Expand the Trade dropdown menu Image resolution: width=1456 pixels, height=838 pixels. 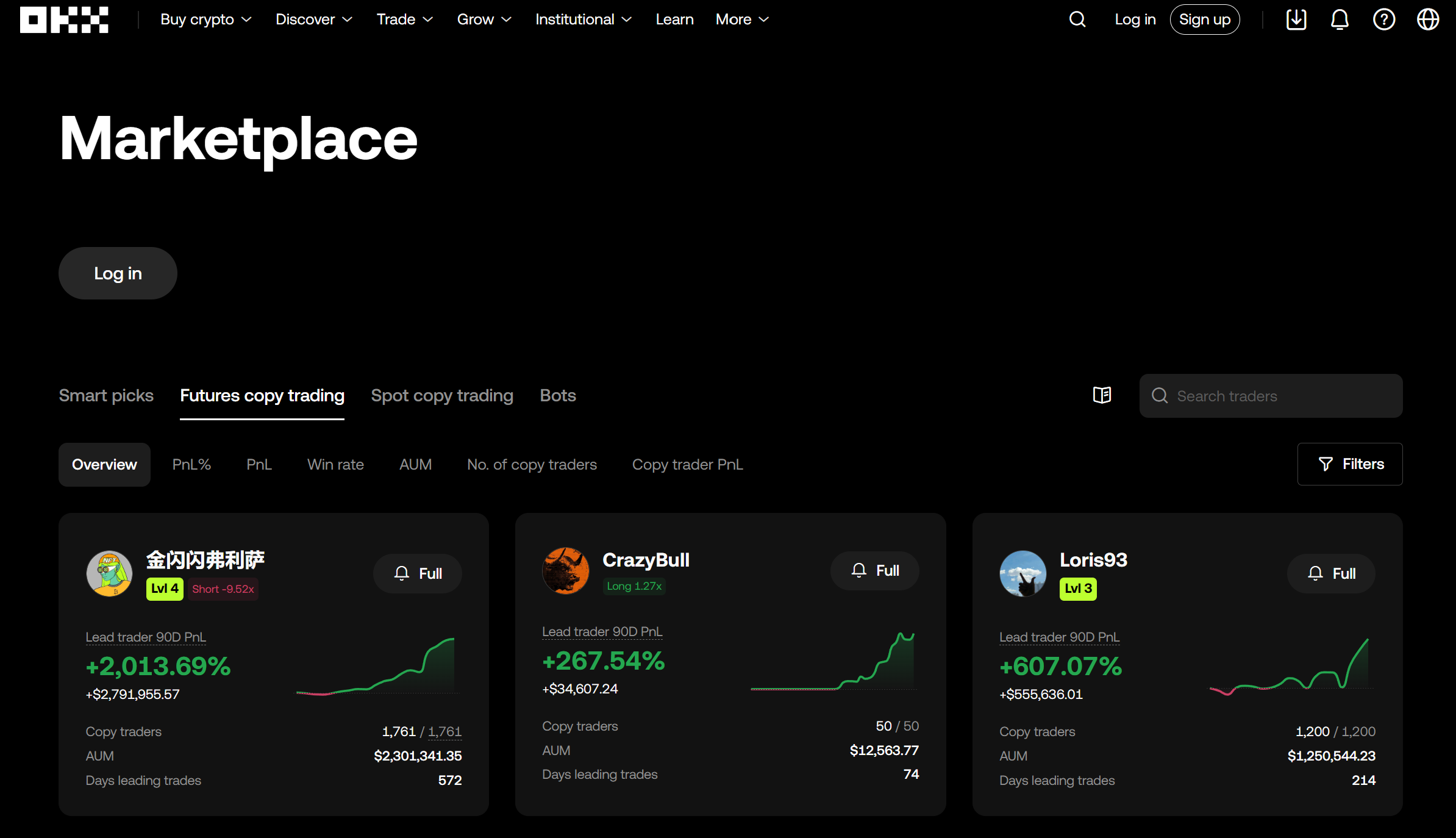click(404, 19)
